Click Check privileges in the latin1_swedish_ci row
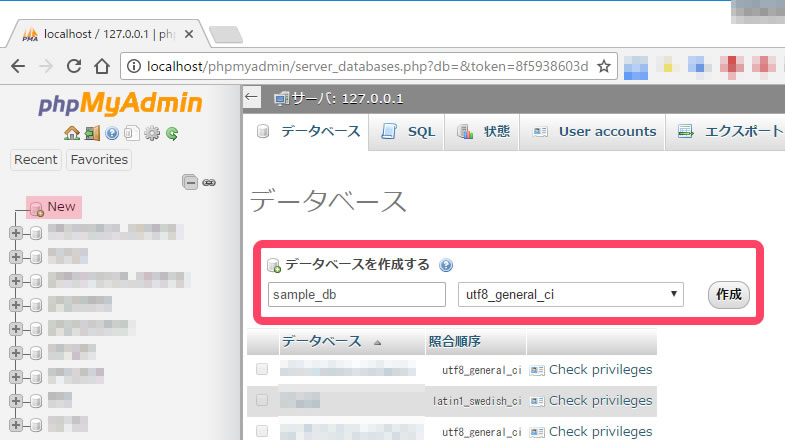Viewport: 785px width, 440px height. 591,400
